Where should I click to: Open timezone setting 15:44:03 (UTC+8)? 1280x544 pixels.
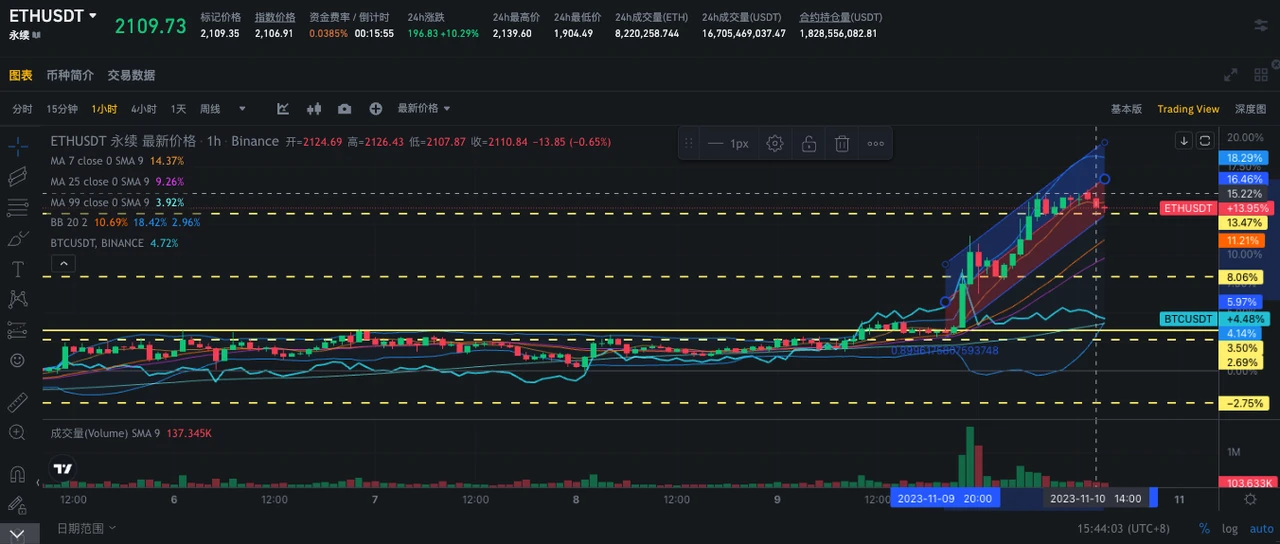coord(1124,528)
